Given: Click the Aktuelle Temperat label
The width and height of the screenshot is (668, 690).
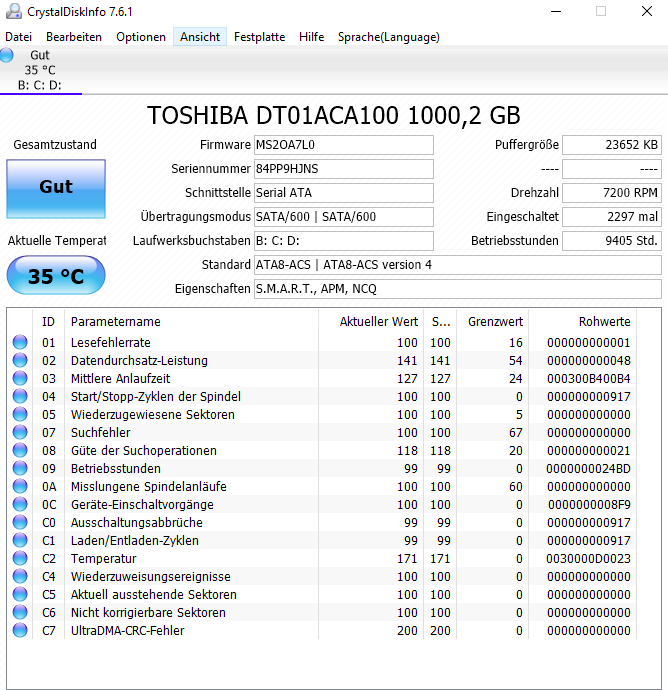Looking at the screenshot, I should pyautogui.click(x=57, y=241).
